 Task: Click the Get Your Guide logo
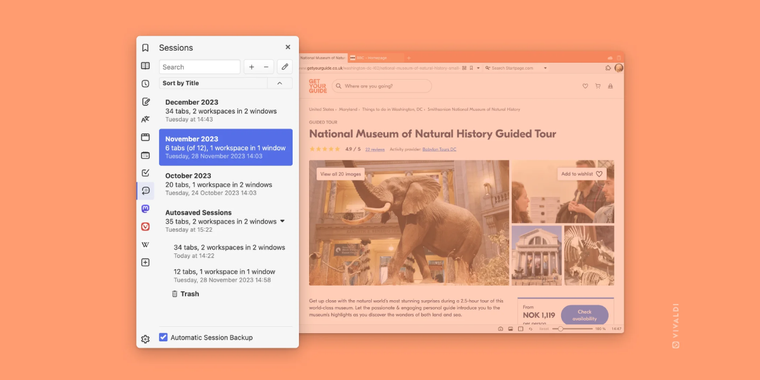tap(317, 86)
